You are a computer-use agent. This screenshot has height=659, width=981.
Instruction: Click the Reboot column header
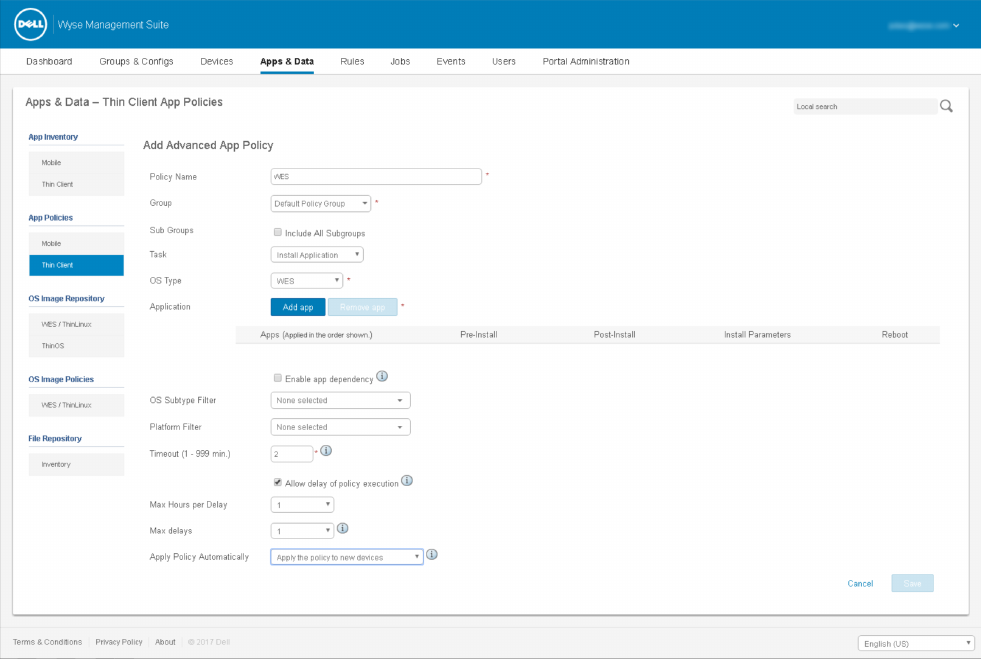(895, 335)
